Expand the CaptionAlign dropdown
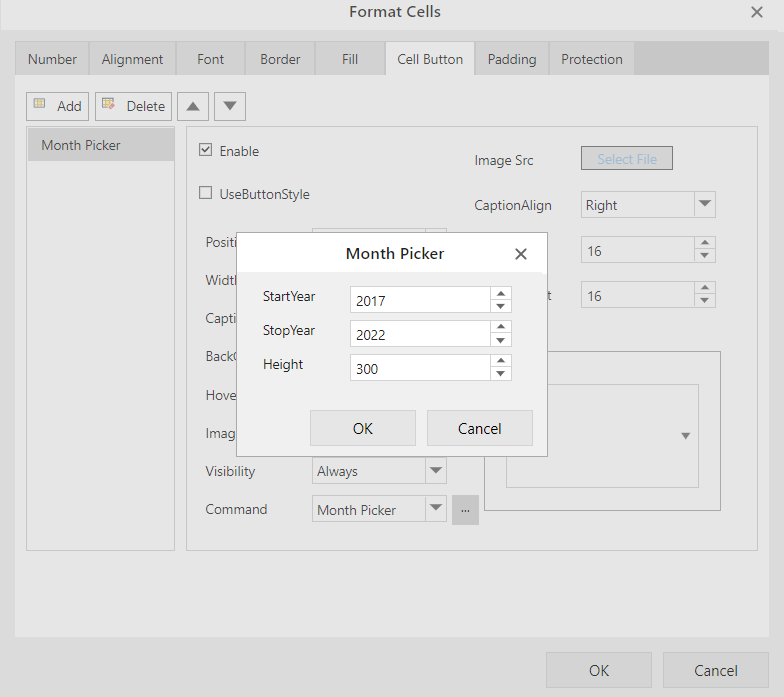 coord(704,205)
